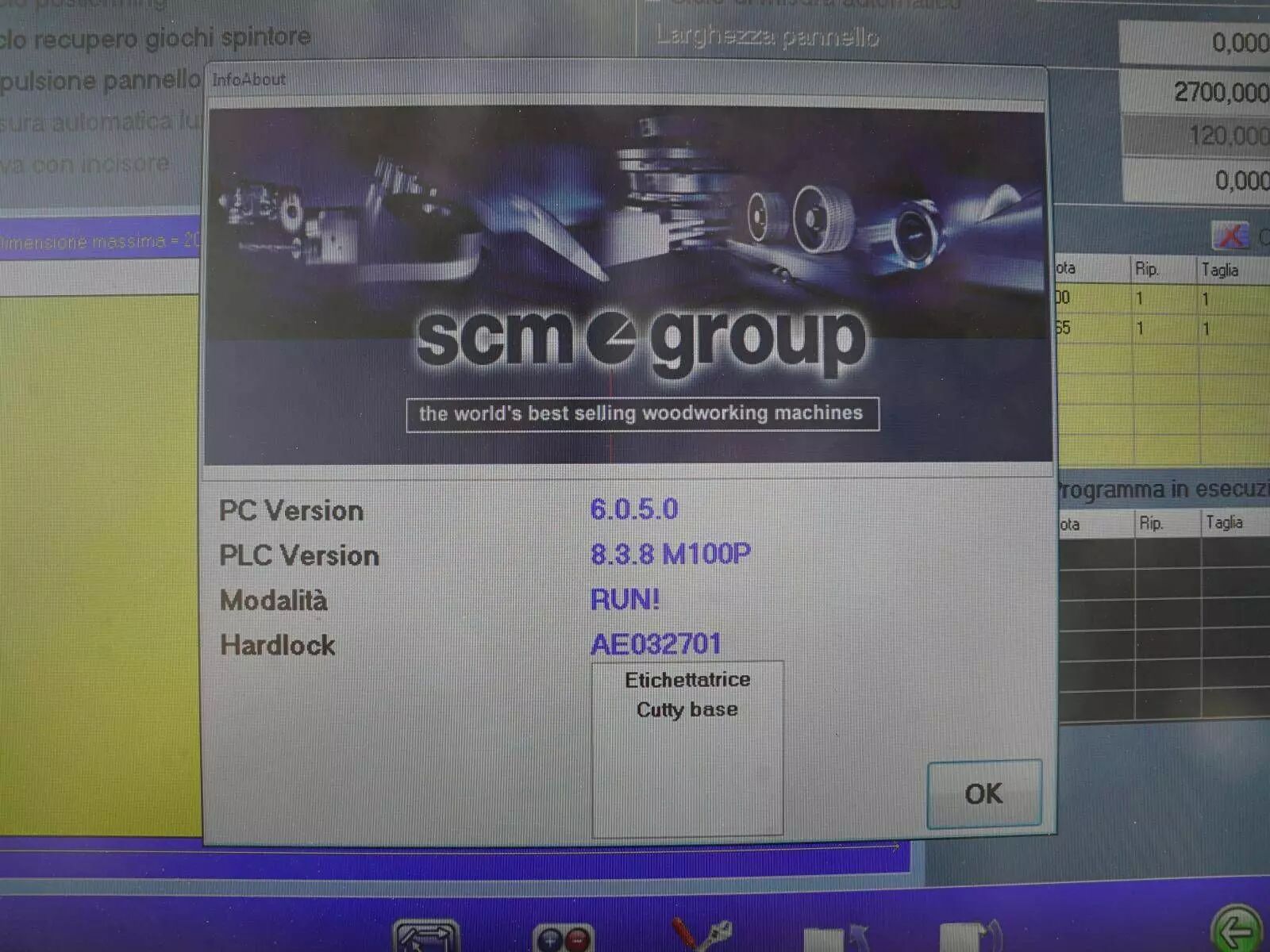Click the PC Version value 6.0.5.0

tap(634, 509)
